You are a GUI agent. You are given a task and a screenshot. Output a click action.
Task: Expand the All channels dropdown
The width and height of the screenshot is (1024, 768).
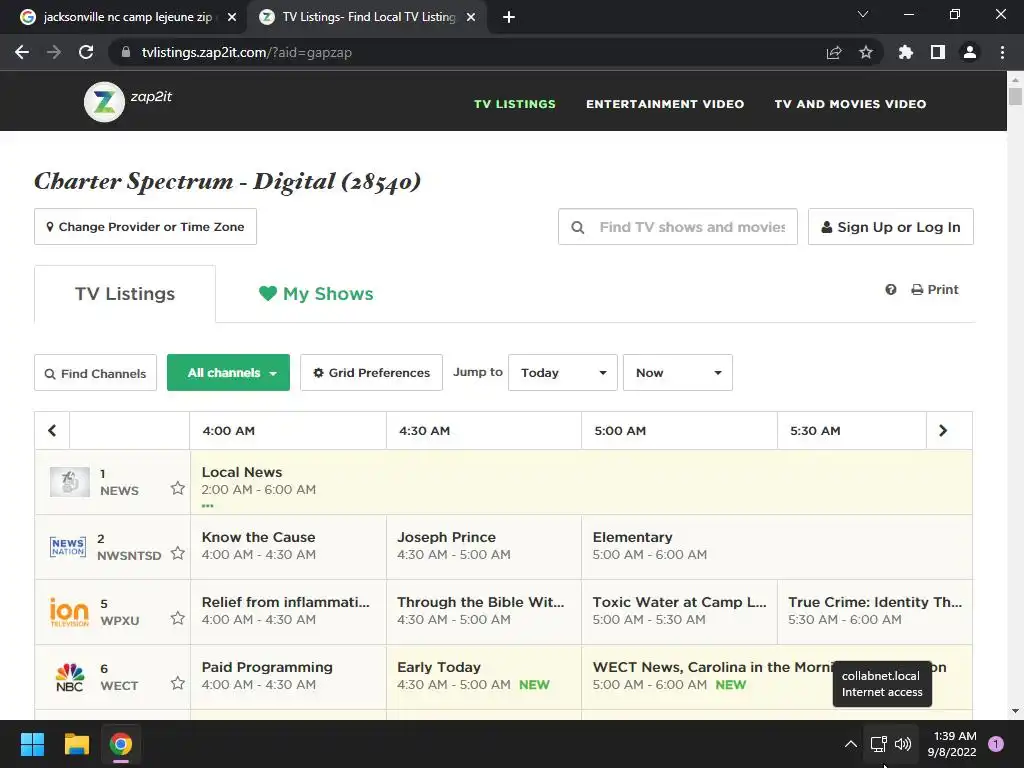pyautogui.click(x=229, y=372)
